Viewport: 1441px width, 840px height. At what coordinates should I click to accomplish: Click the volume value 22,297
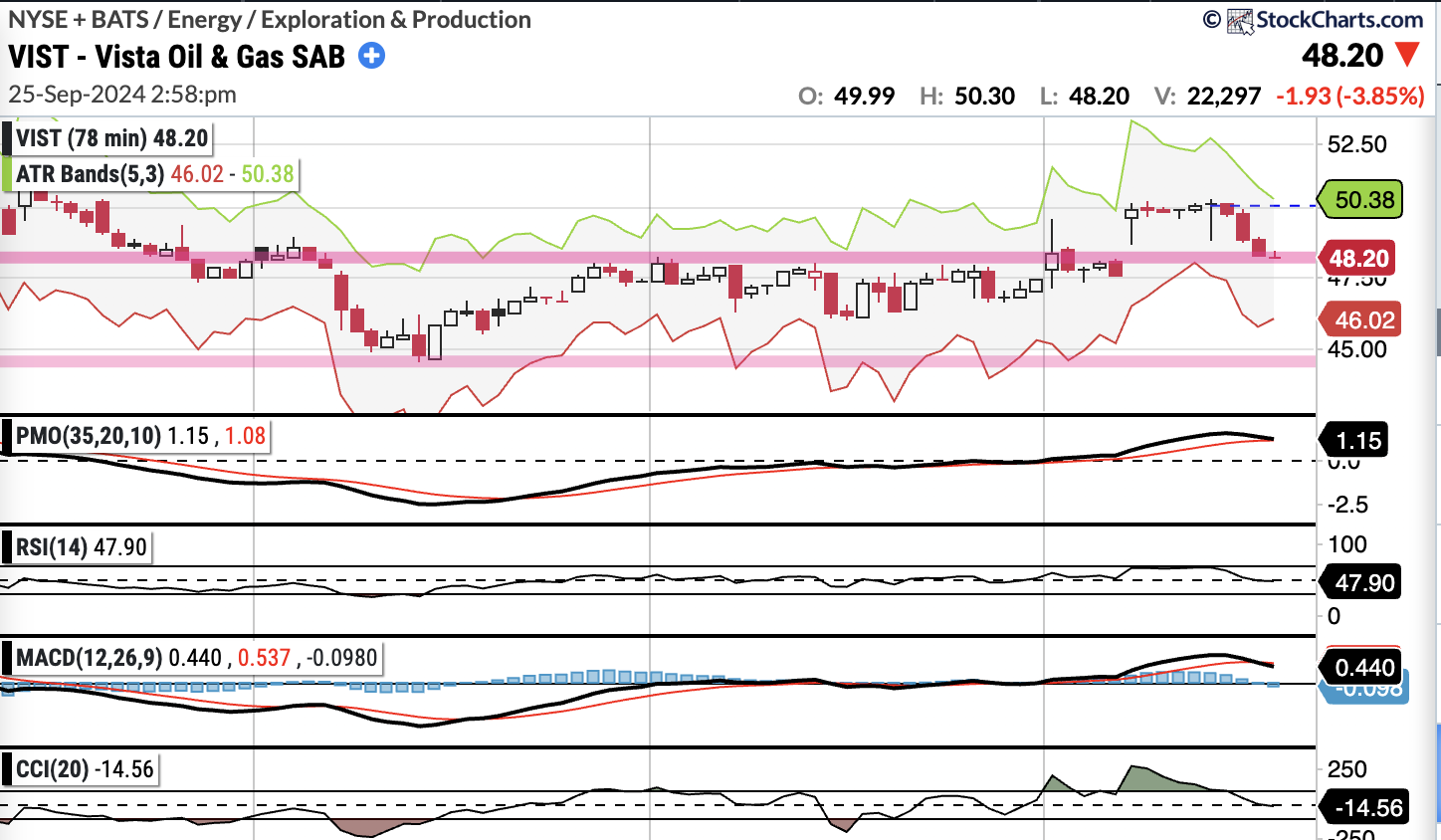coord(1224,96)
